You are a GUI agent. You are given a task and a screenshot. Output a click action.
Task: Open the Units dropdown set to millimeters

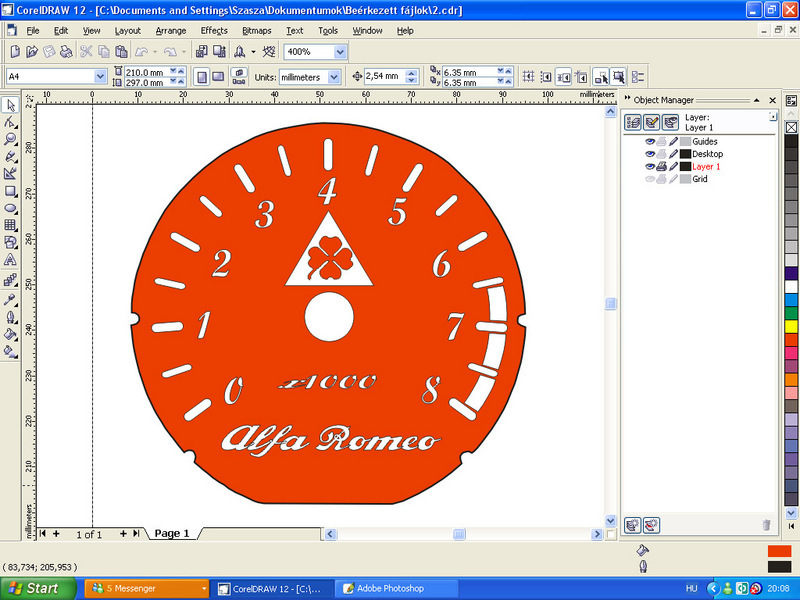click(x=334, y=77)
